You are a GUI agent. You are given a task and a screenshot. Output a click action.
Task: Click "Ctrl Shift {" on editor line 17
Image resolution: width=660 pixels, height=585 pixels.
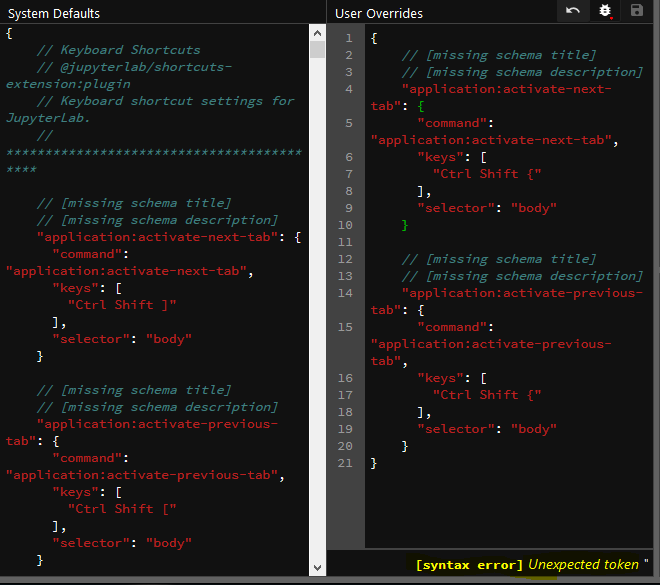pyautogui.click(x=487, y=395)
